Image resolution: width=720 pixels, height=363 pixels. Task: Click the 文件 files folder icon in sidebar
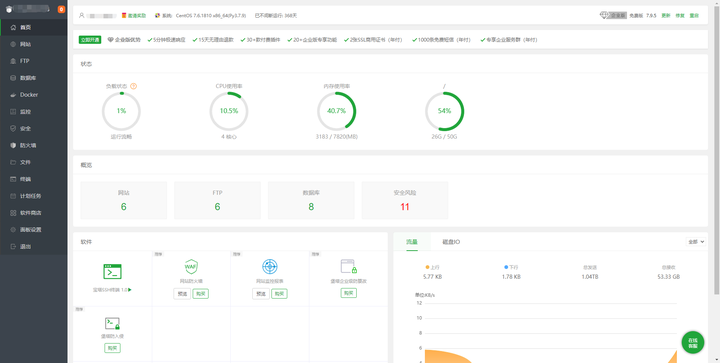[x=13, y=162]
